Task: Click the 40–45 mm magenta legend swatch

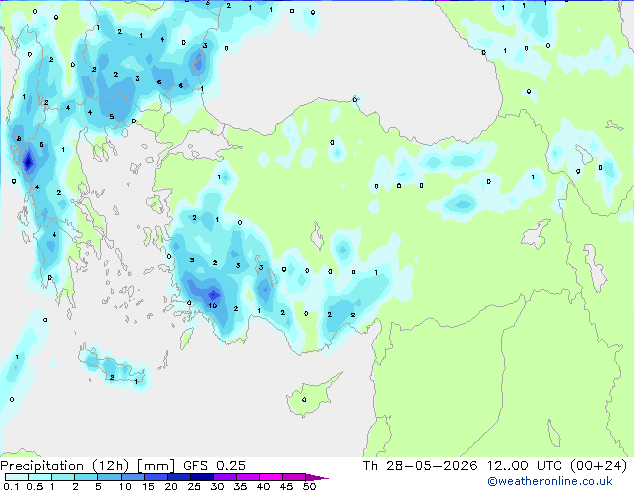Action: pos(271,477)
